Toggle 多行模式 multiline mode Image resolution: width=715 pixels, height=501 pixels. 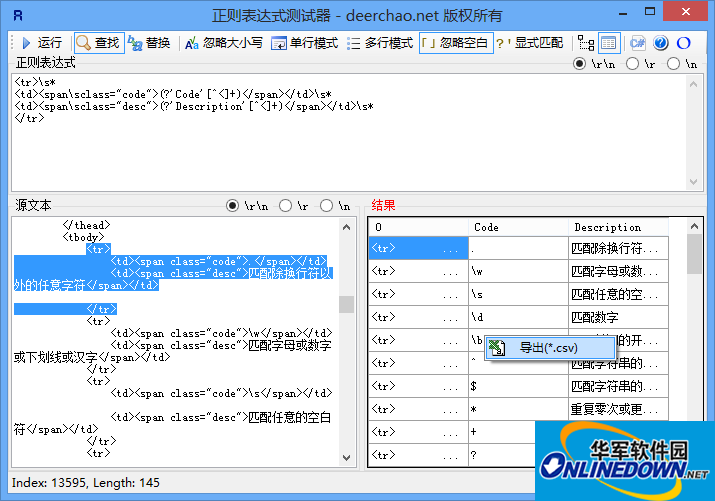point(379,43)
